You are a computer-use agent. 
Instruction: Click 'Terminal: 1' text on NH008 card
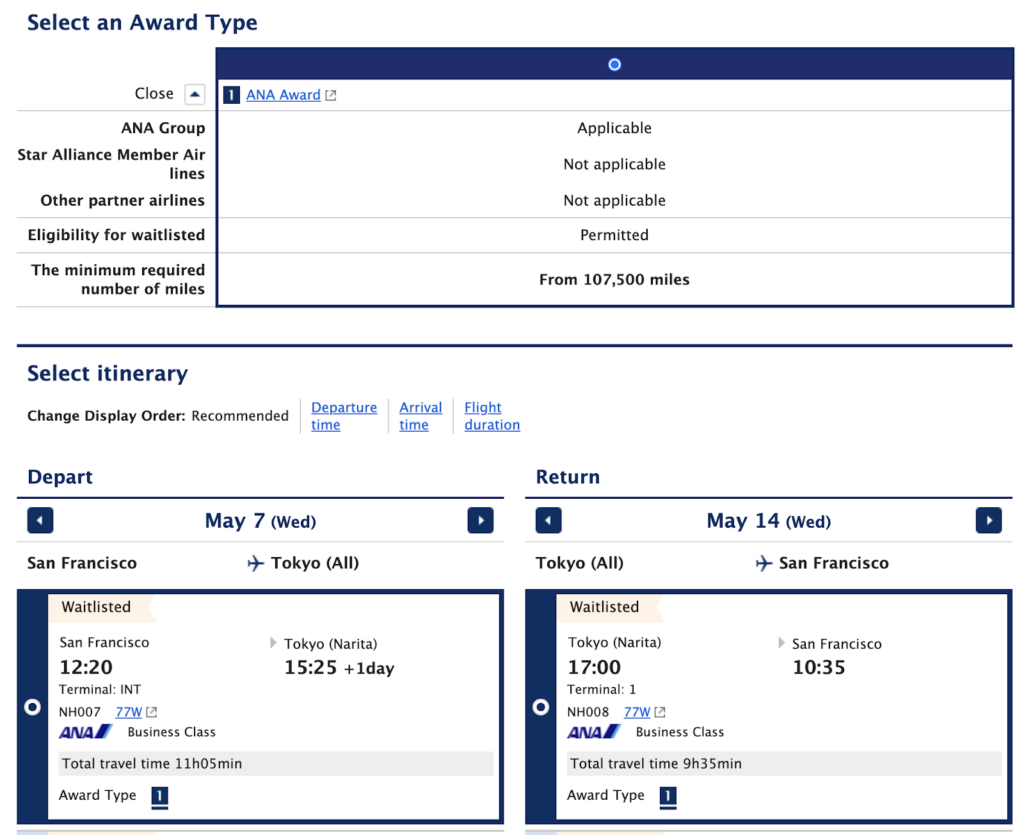[x=601, y=689]
